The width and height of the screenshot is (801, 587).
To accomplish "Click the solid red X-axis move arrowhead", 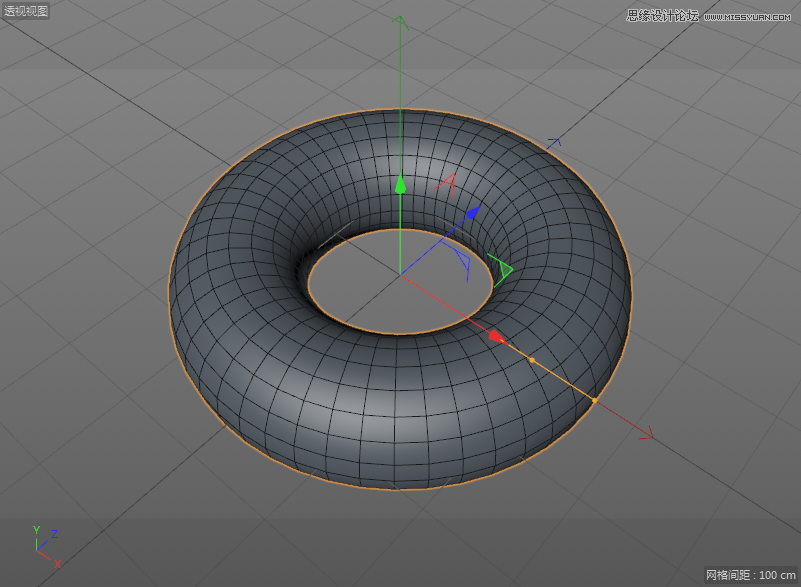I will (x=496, y=336).
